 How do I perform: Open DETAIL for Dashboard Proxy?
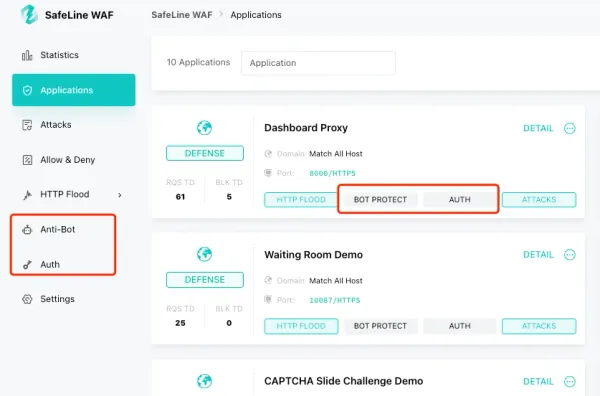click(538, 128)
